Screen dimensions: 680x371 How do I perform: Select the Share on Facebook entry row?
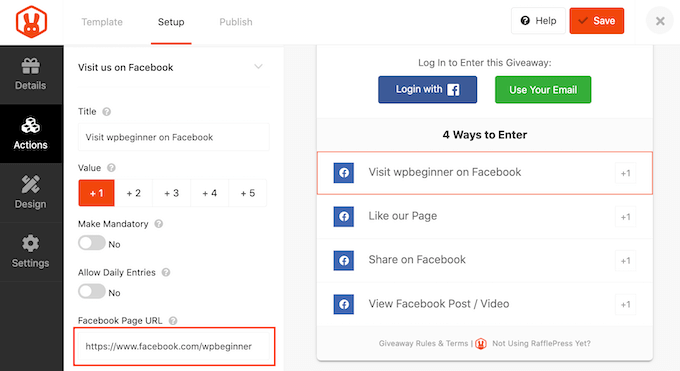click(484, 260)
